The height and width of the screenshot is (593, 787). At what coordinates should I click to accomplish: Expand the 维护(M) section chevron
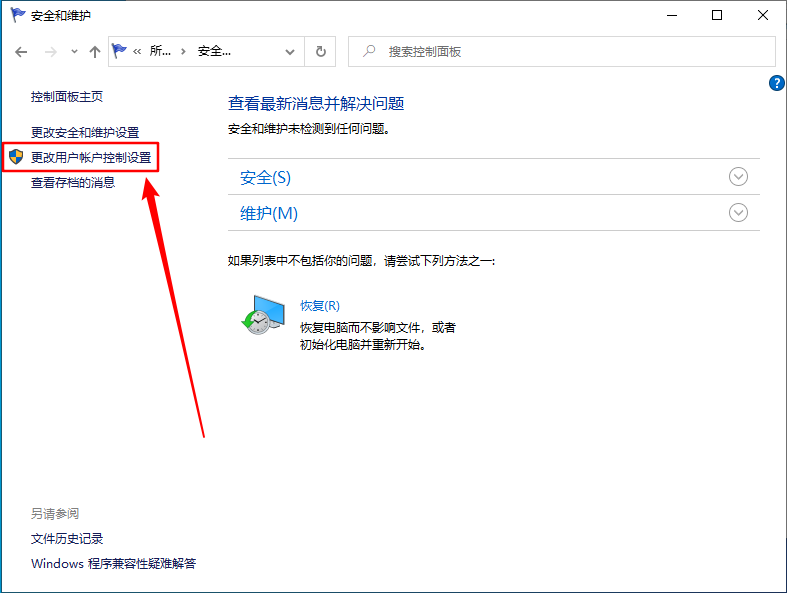738,212
